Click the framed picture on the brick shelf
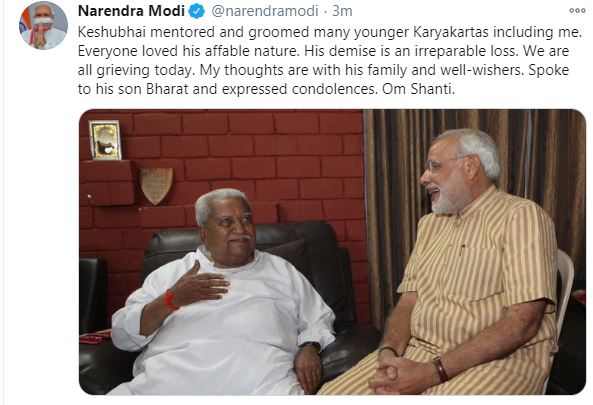This screenshot has height=405, width=593. (106, 140)
